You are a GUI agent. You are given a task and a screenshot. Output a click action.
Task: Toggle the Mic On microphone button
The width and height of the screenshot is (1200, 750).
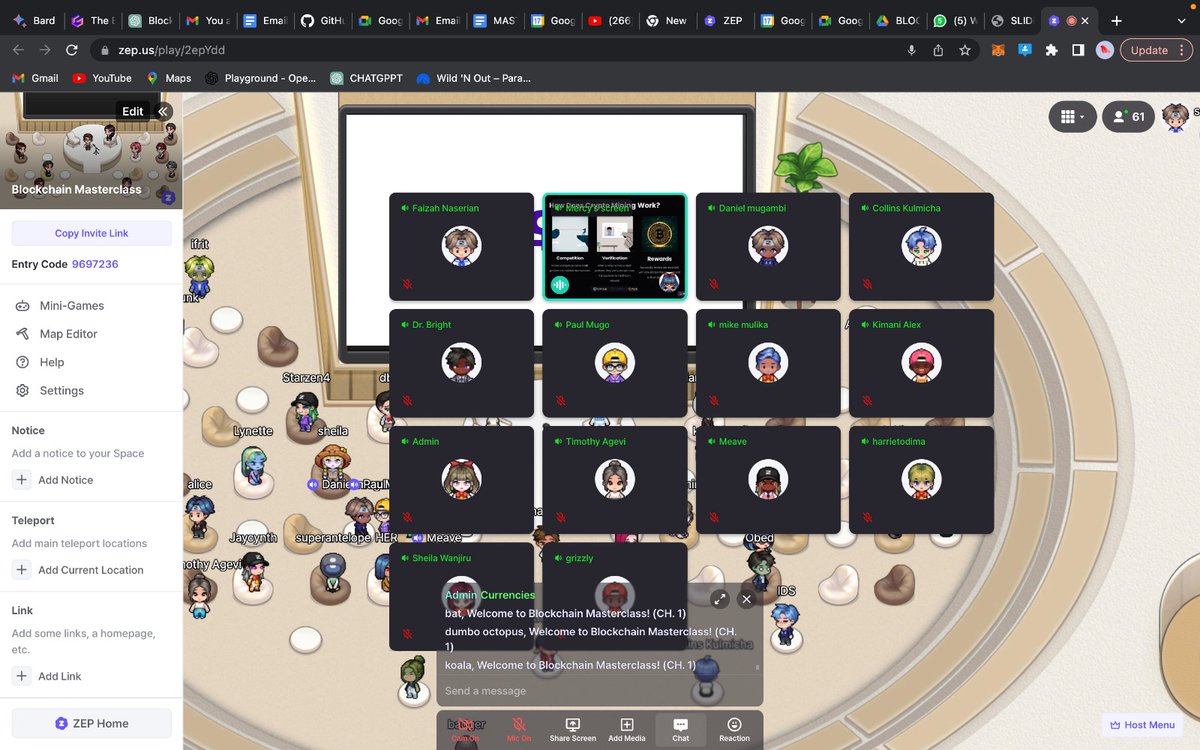(519, 729)
